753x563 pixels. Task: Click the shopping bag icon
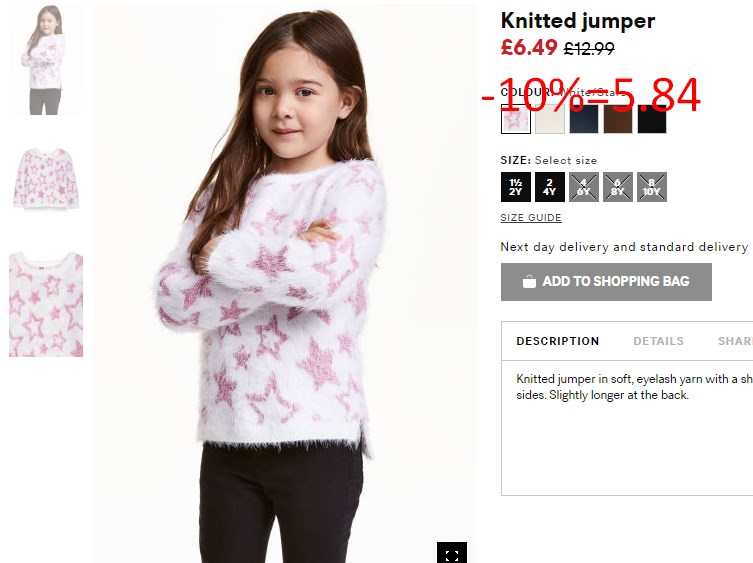[x=529, y=282]
